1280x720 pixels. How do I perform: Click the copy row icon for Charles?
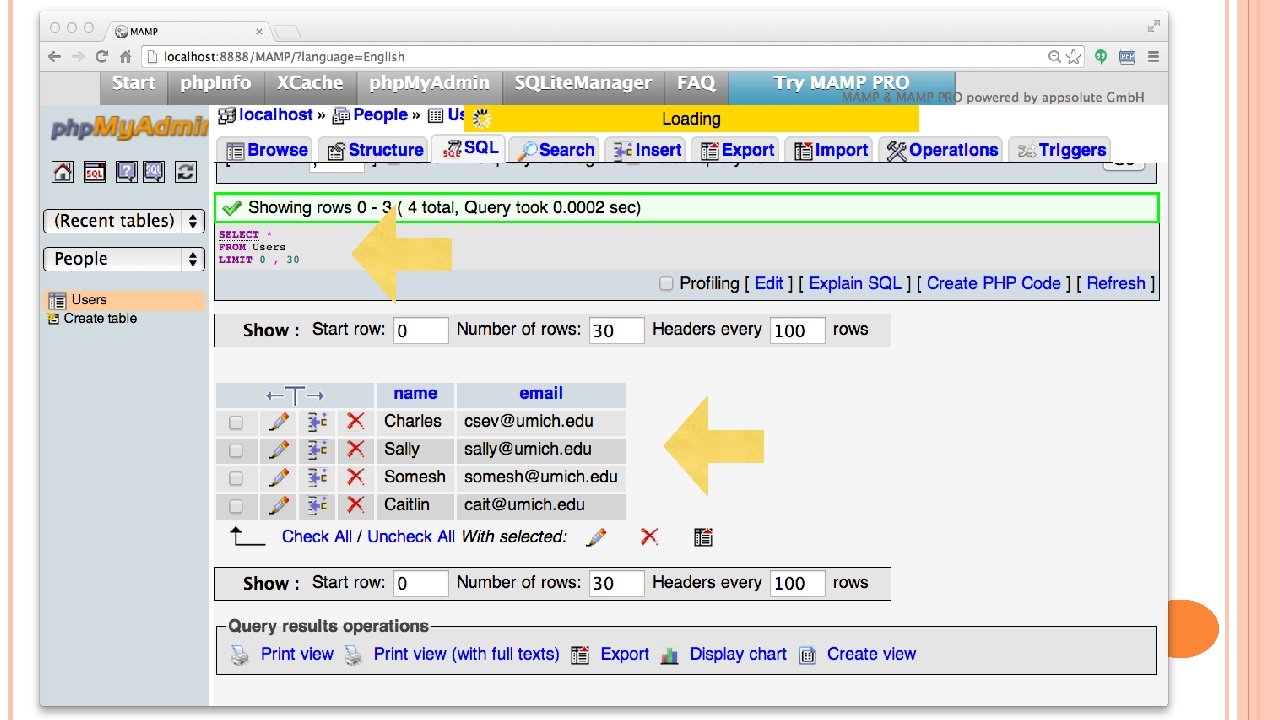pos(318,422)
